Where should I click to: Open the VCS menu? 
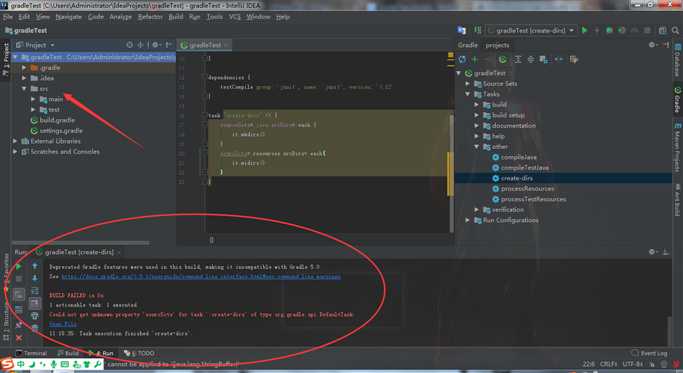235,17
